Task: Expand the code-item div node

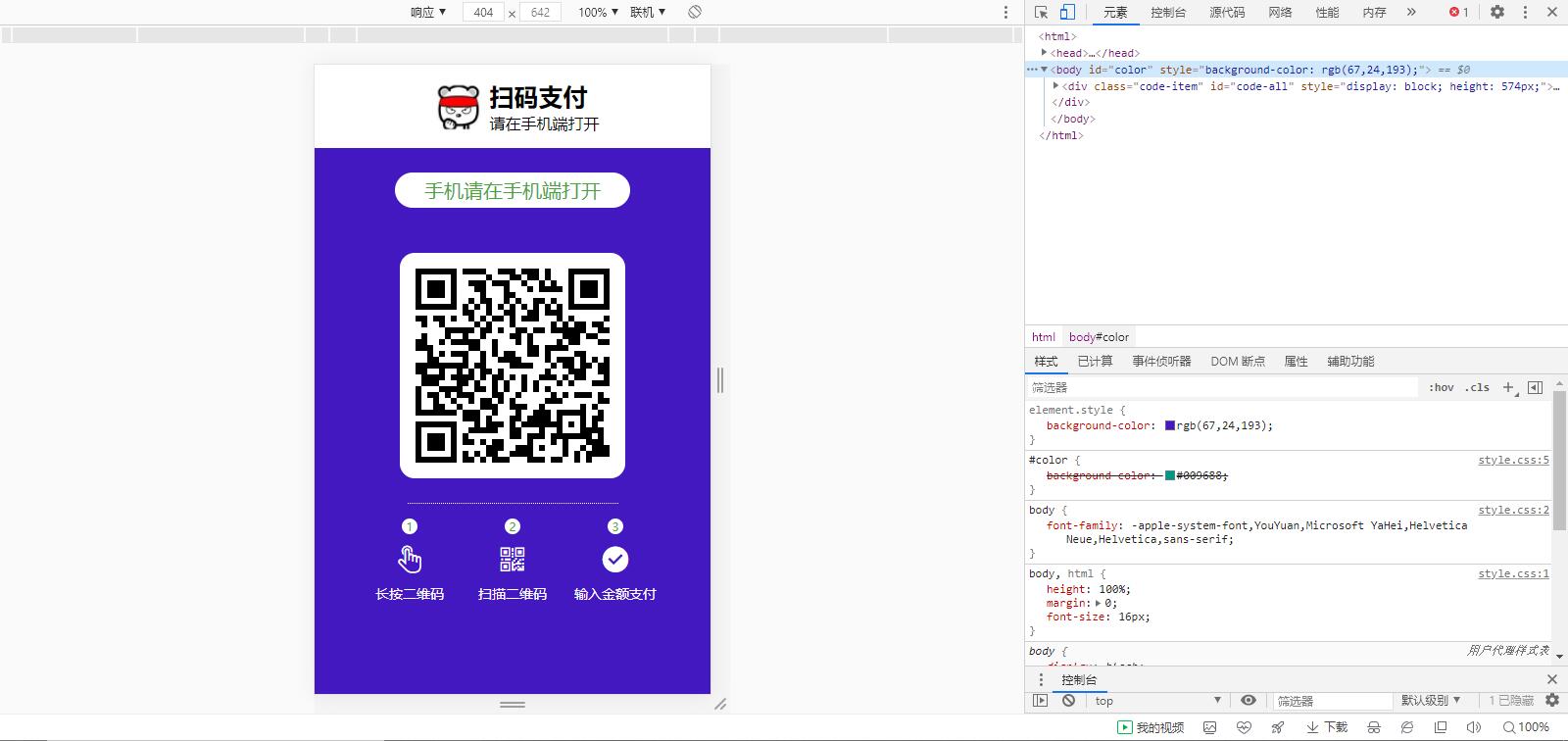Action: [1055, 86]
